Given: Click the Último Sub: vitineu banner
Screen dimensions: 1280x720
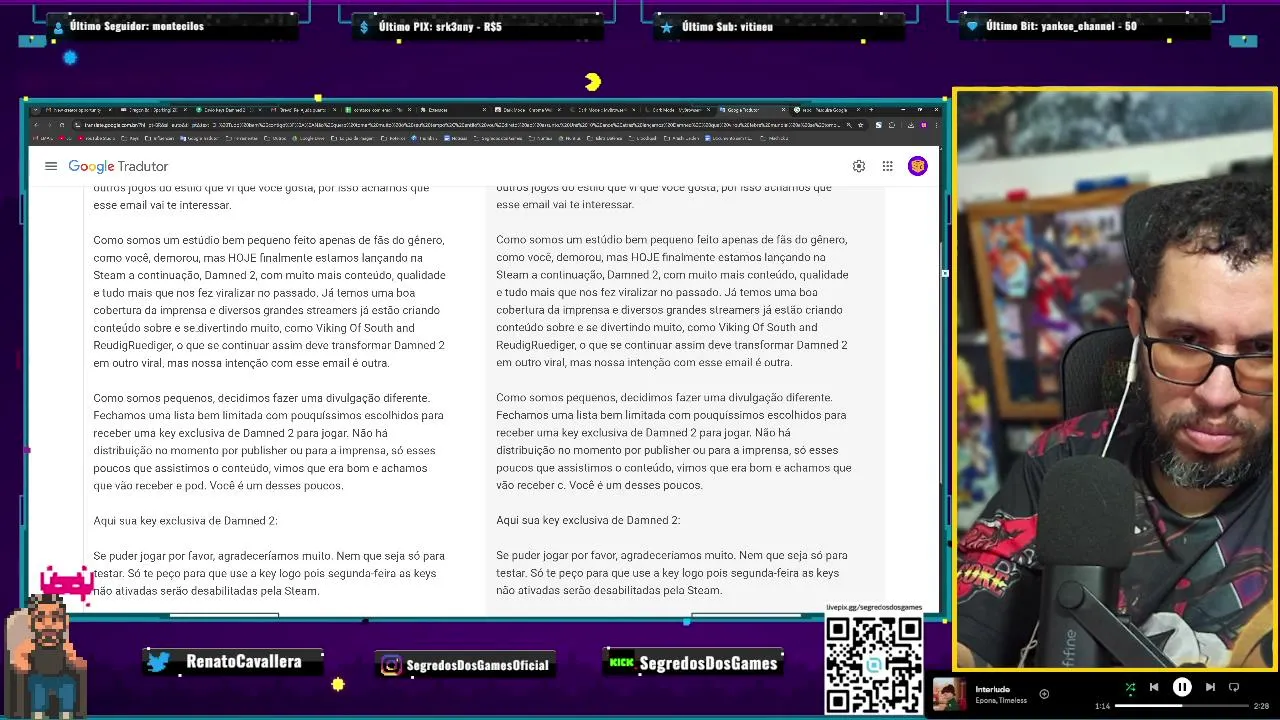Looking at the screenshot, I should pyautogui.click(x=778, y=26).
